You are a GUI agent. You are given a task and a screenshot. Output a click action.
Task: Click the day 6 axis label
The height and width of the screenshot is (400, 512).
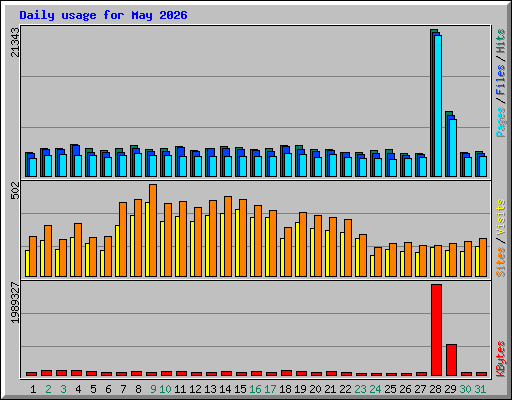click(x=108, y=389)
